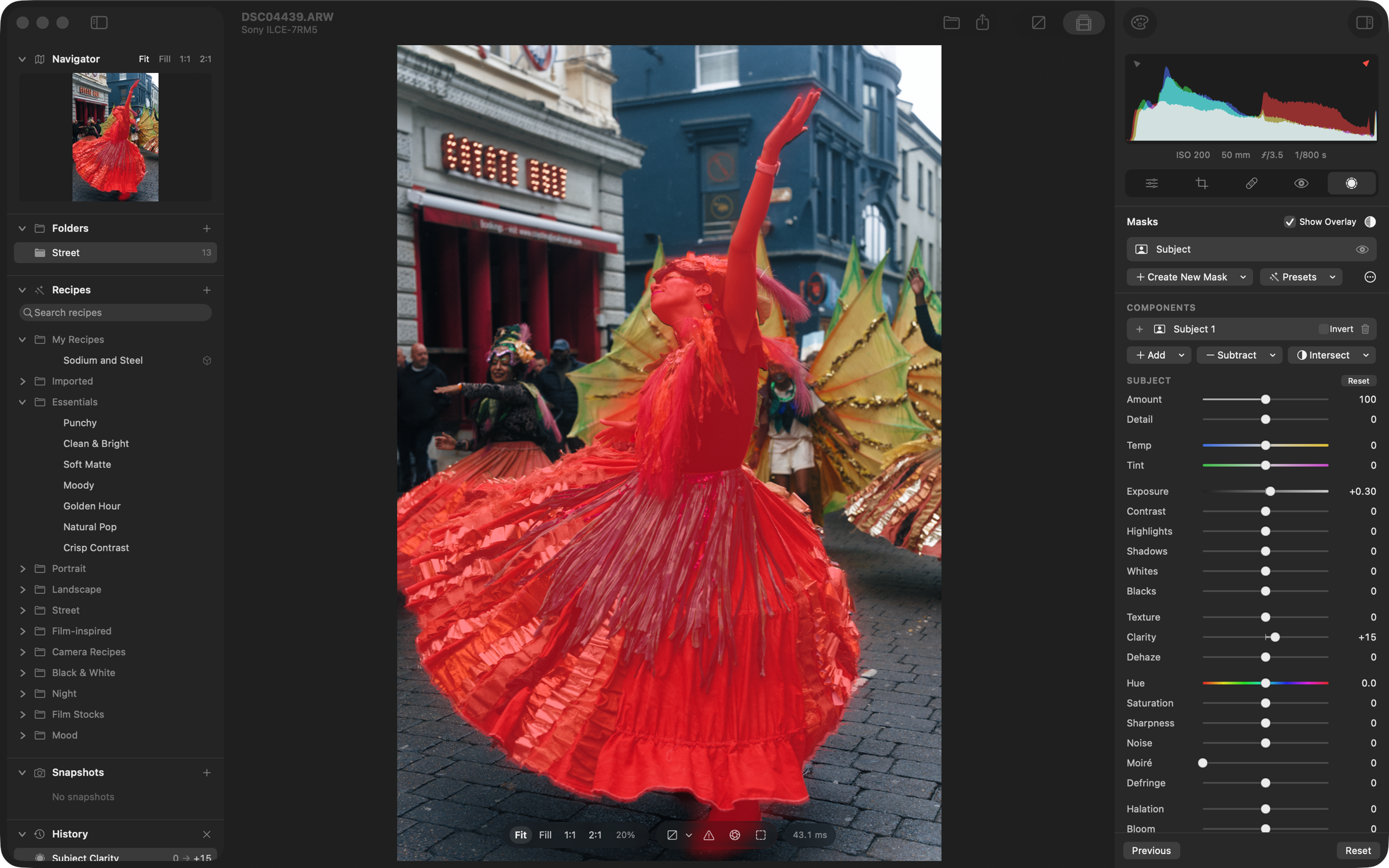Select the Street folder row
Viewport: 1389px width, 868px height.
pos(115,253)
